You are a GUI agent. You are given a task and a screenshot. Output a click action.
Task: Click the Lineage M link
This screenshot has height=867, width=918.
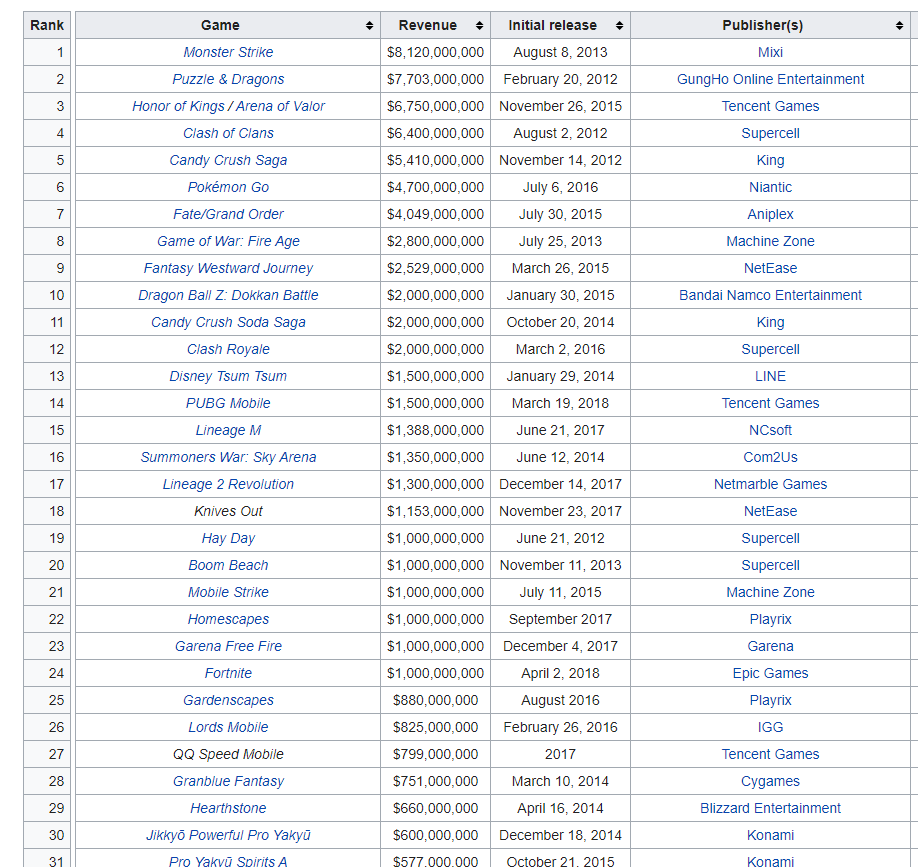(228, 429)
